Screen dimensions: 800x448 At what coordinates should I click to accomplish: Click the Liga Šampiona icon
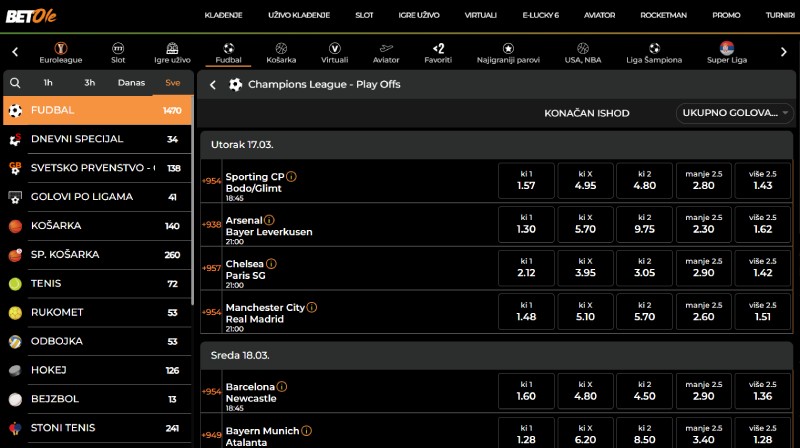(654, 48)
